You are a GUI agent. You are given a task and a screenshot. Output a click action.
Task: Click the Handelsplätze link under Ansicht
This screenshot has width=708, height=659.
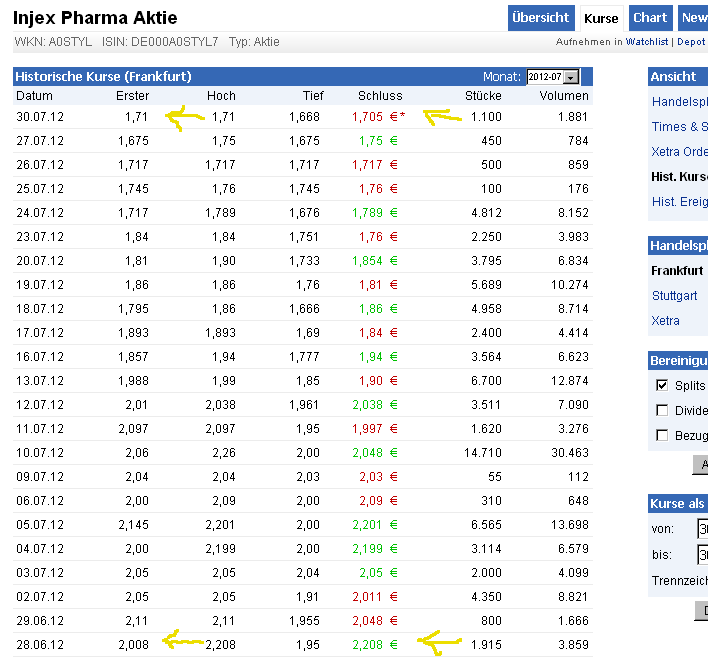coord(679,102)
